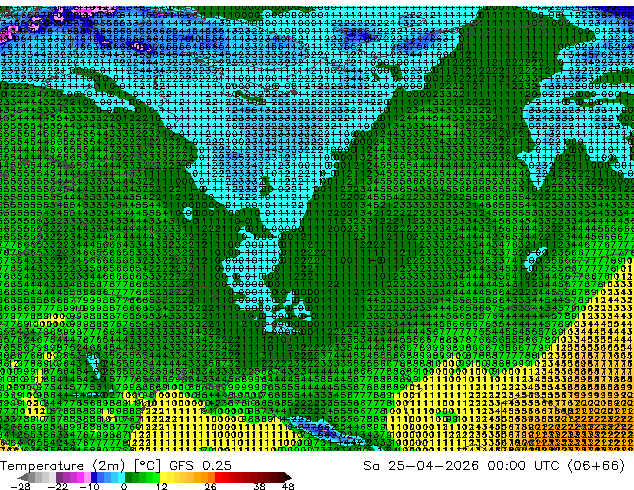
Task: Select the gray segment of the legend
Action: (x=37, y=477)
